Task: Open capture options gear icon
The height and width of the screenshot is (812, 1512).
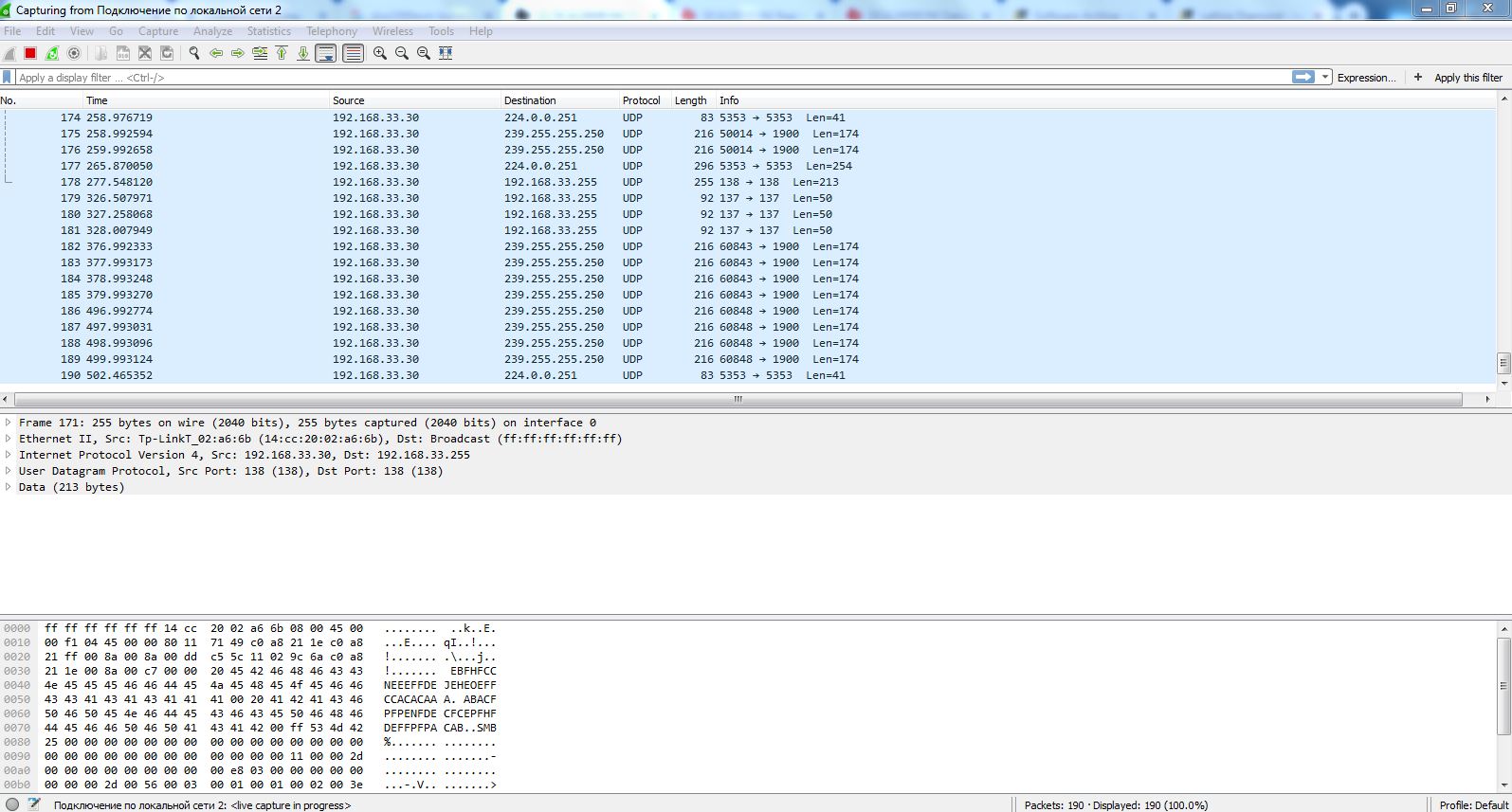Action: click(x=74, y=53)
